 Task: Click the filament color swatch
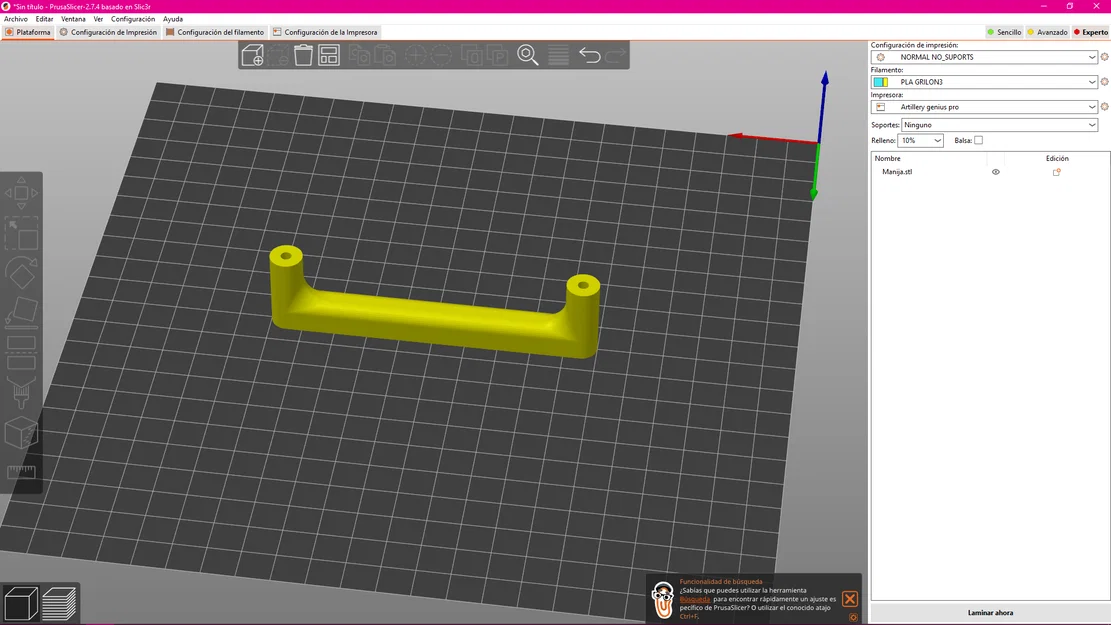[x=881, y=82]
